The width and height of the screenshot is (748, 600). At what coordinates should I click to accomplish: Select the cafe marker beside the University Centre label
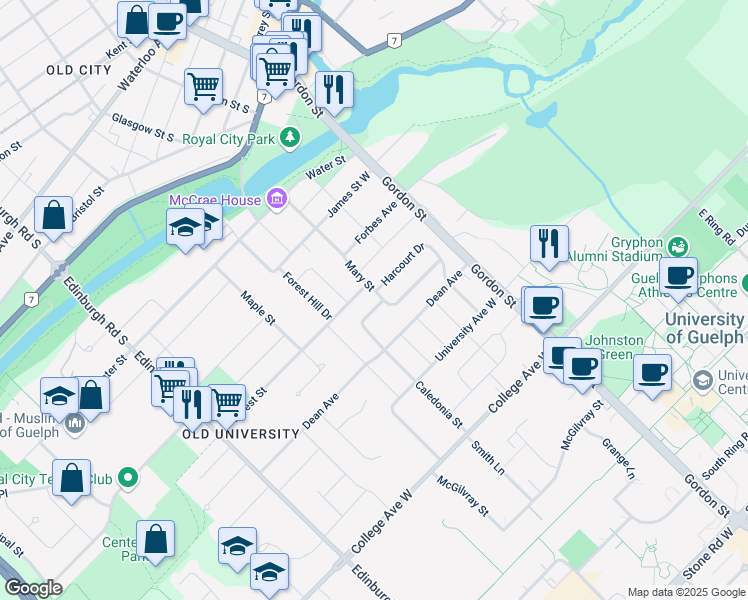[x=652, y=374]
